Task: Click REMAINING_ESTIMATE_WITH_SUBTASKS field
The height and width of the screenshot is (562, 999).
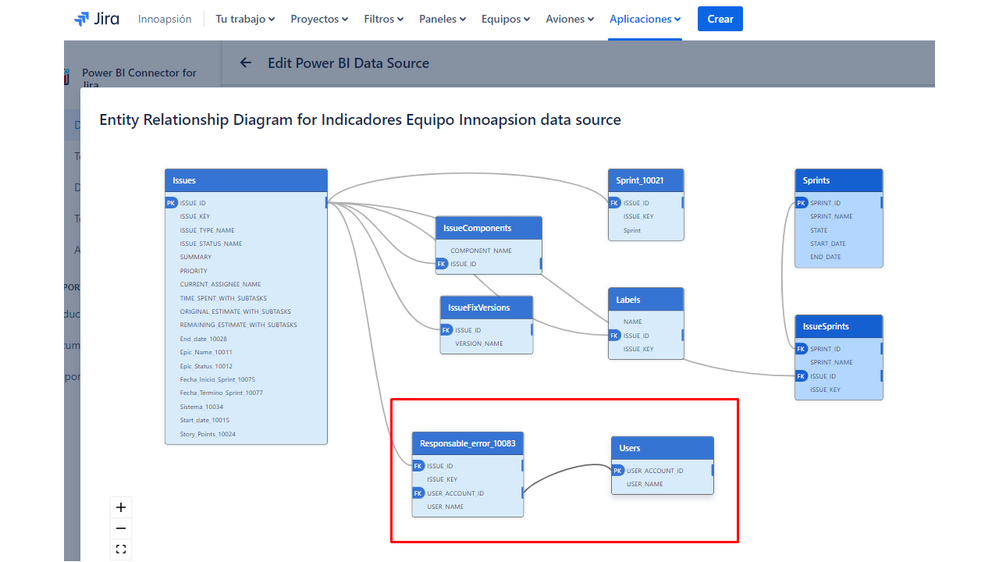Action: pos(238,325)
